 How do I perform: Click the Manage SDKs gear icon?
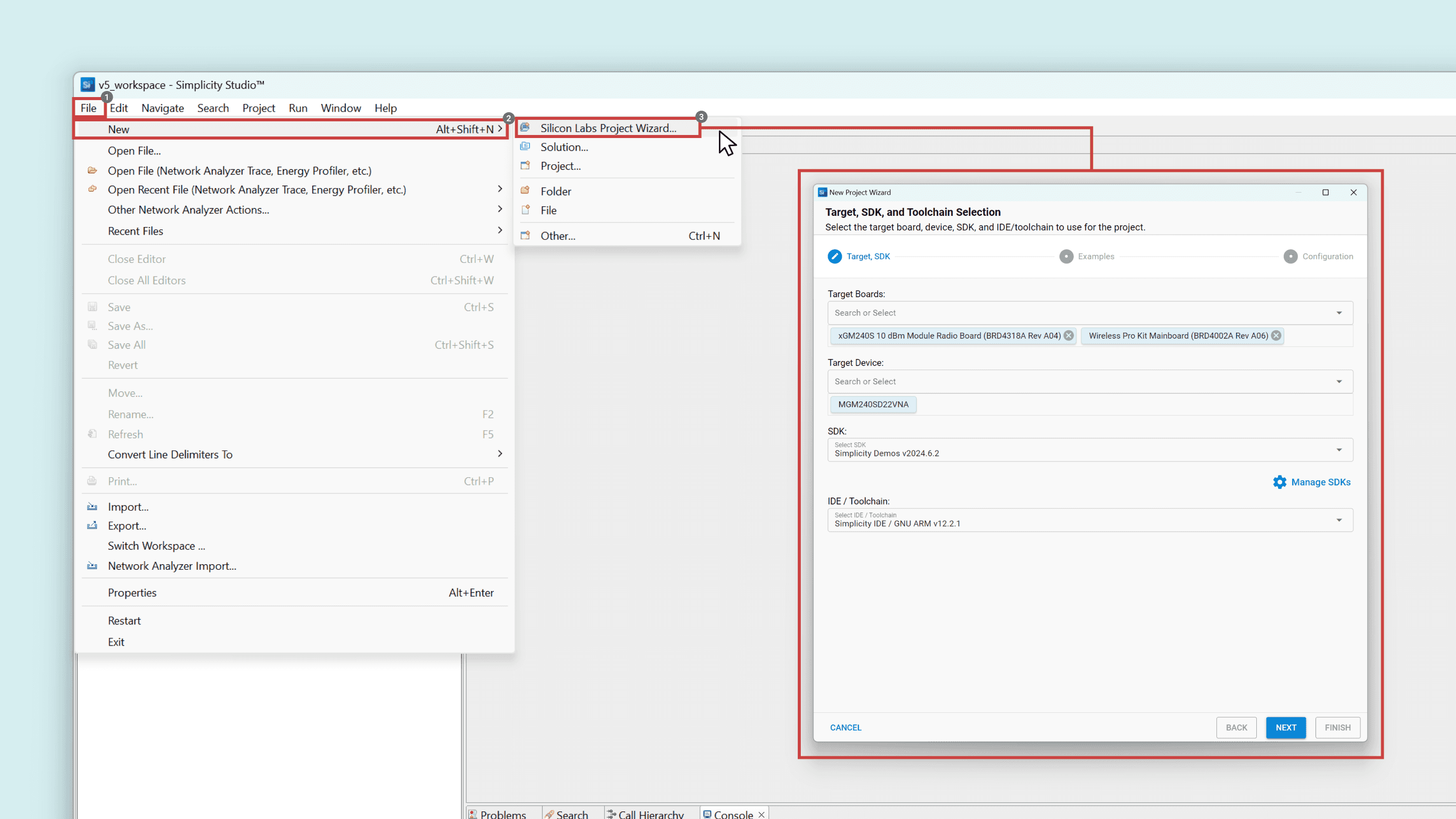1279,482
